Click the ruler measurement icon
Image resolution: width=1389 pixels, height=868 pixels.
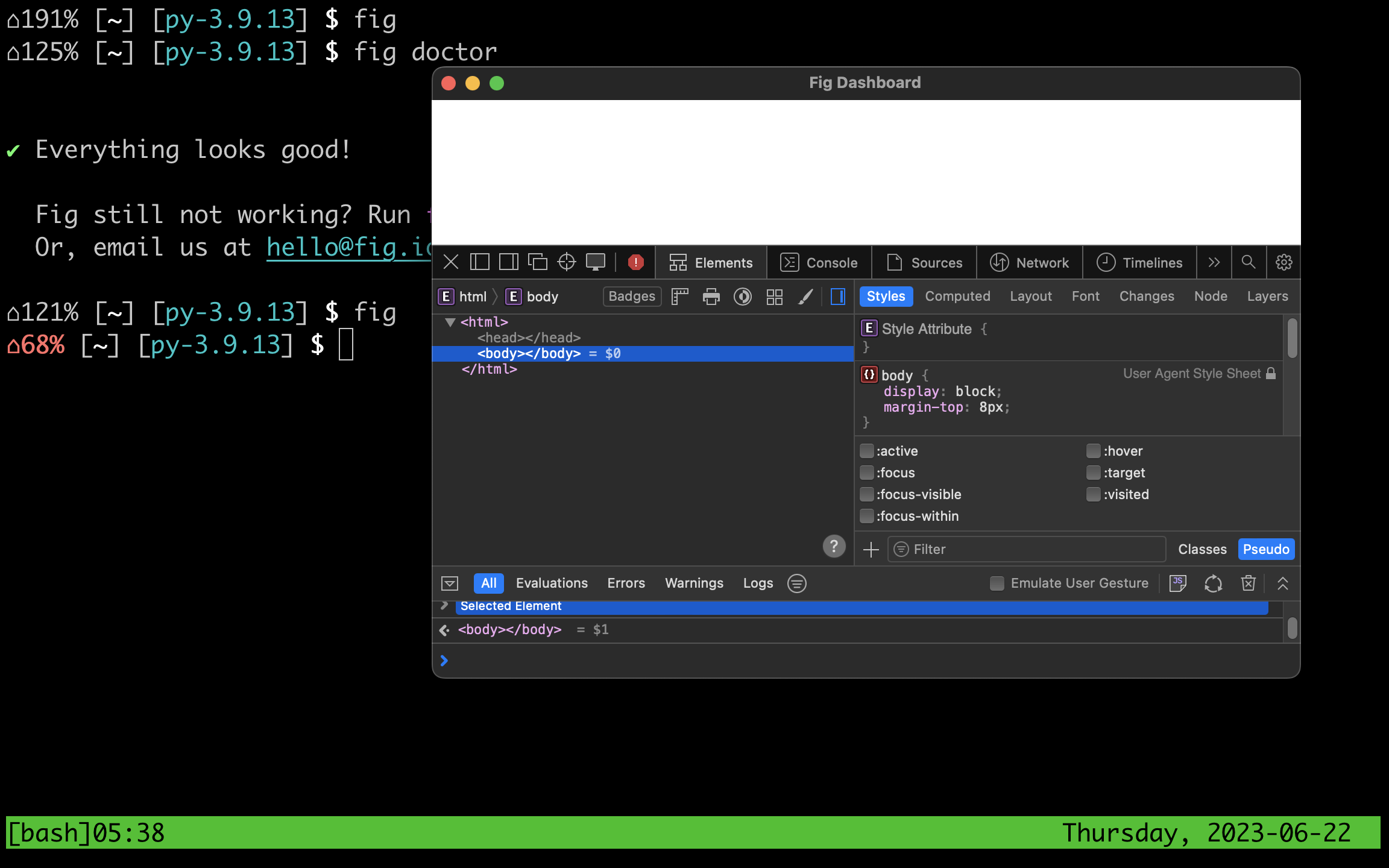click(x=679, y=297)
